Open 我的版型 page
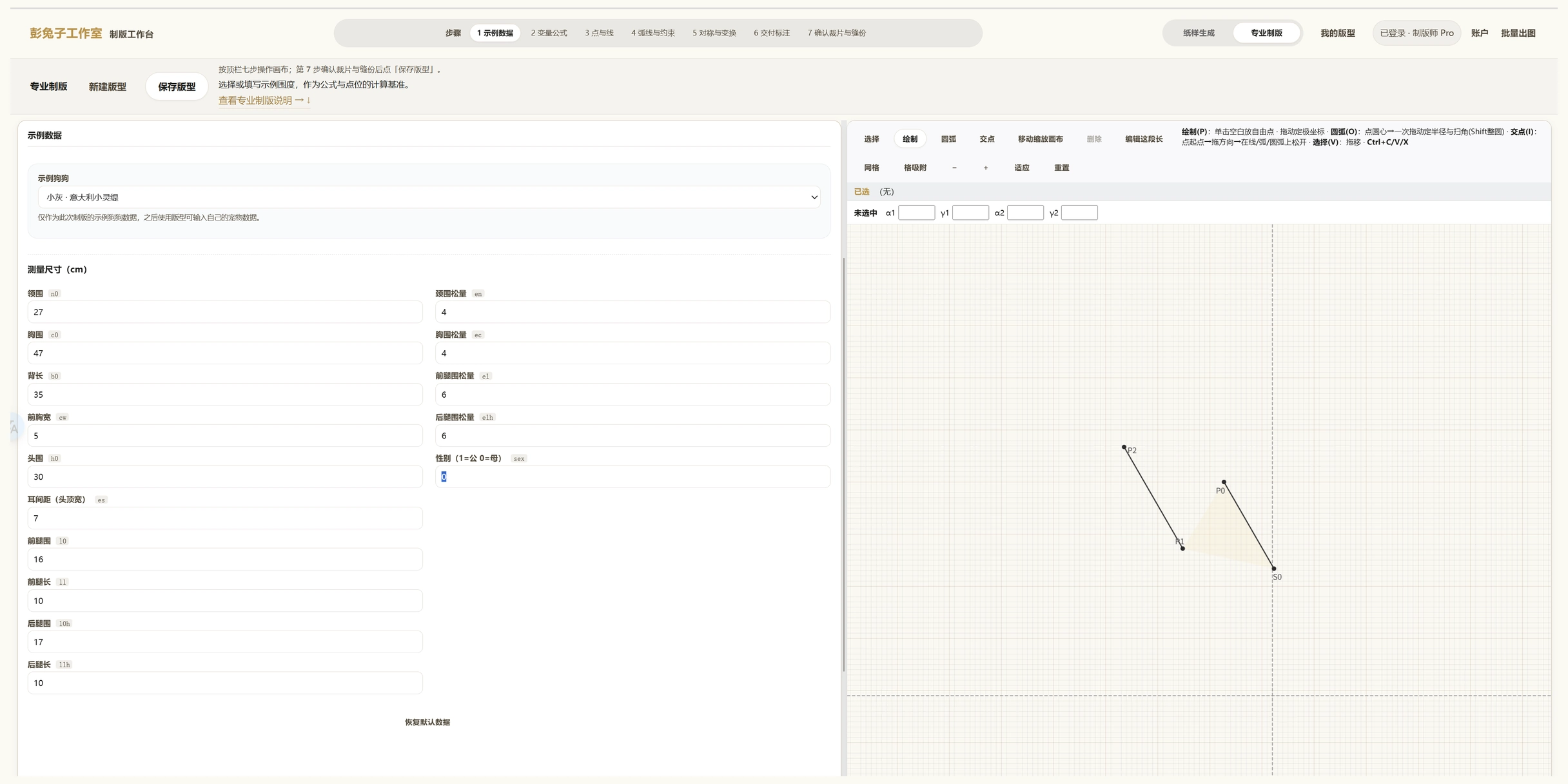 pyautogui.click(x=1337, y=33)
